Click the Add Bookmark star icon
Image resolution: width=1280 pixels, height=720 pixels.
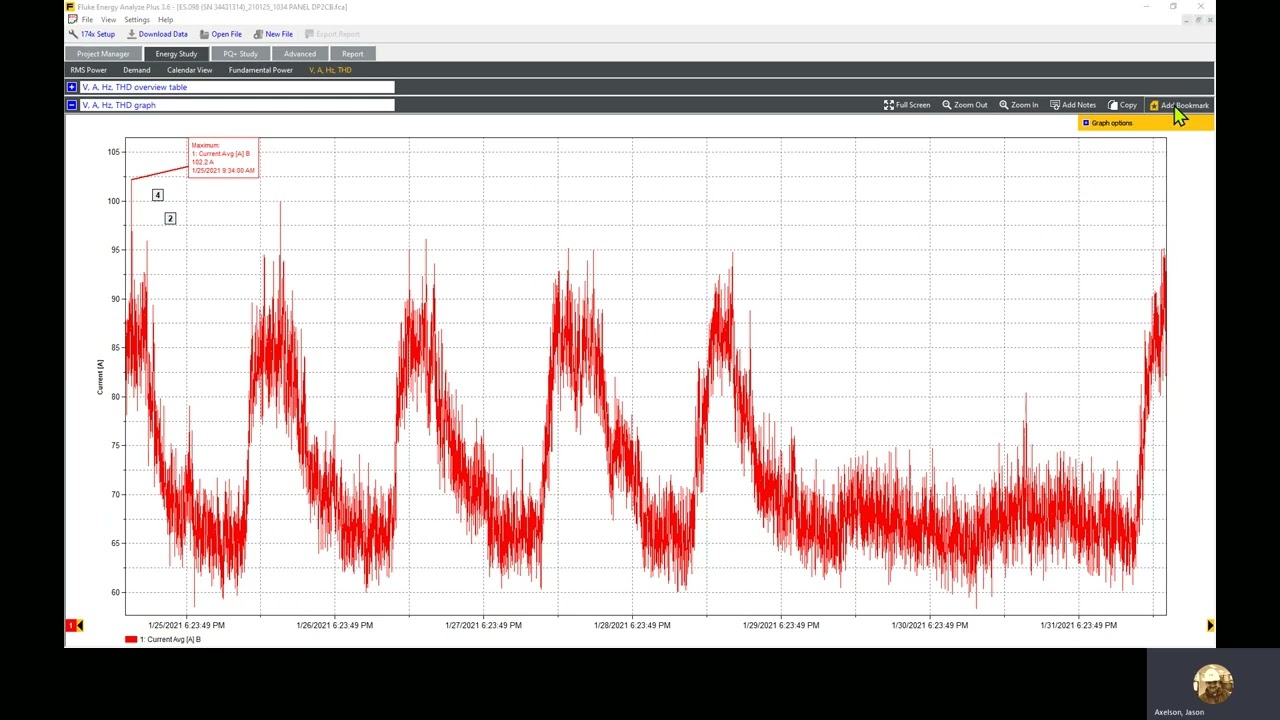[x=1154, y=105]
